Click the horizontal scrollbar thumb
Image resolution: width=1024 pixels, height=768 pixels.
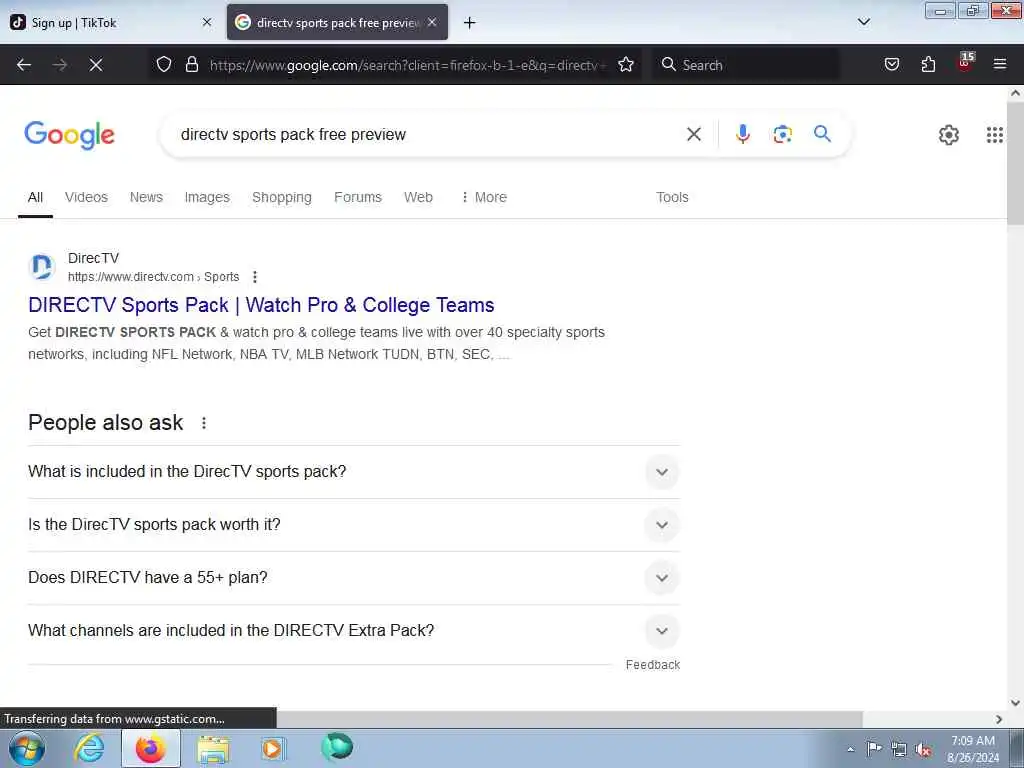[x=569, y=719]
